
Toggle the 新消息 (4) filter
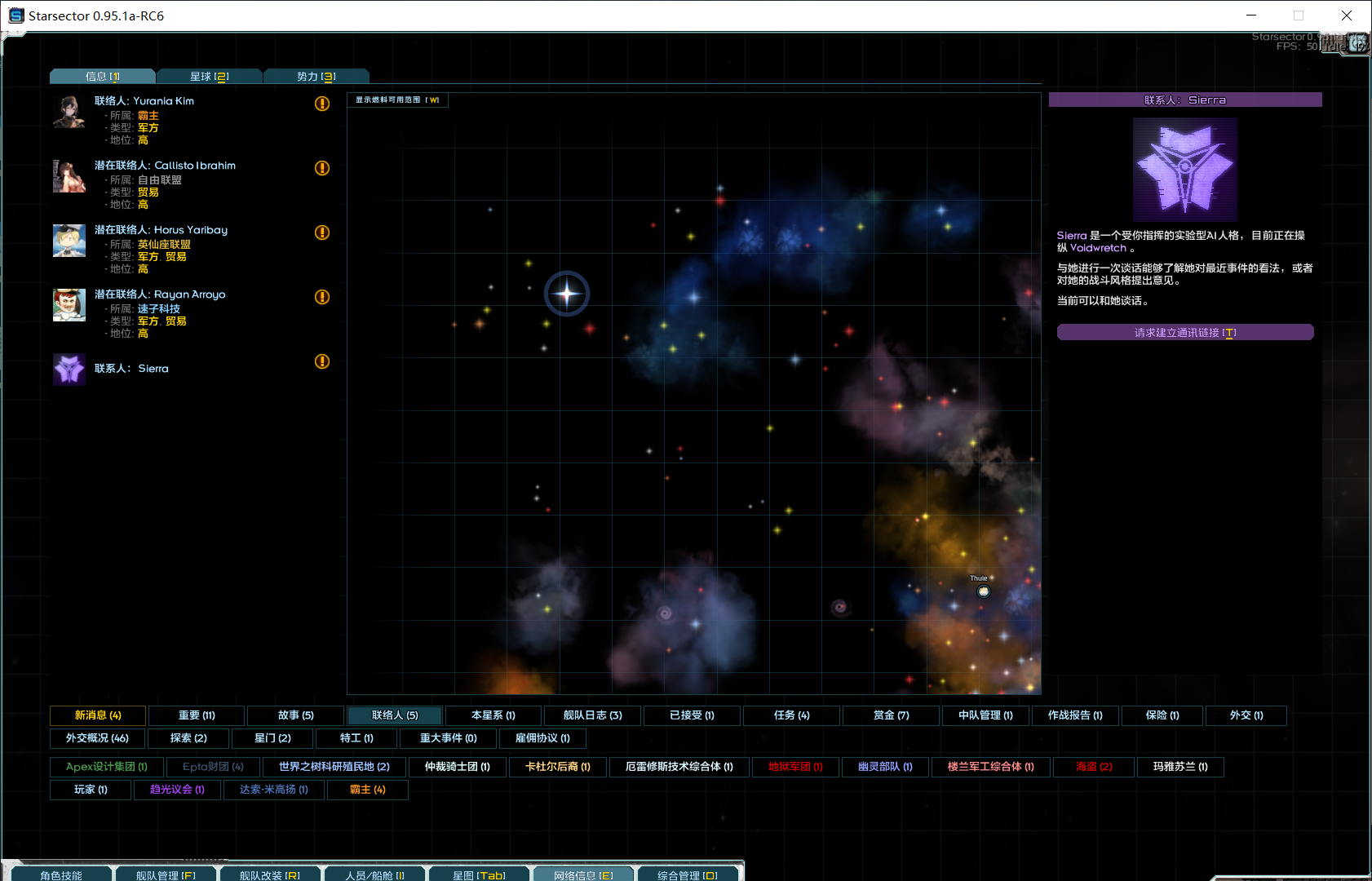point(98,715)
